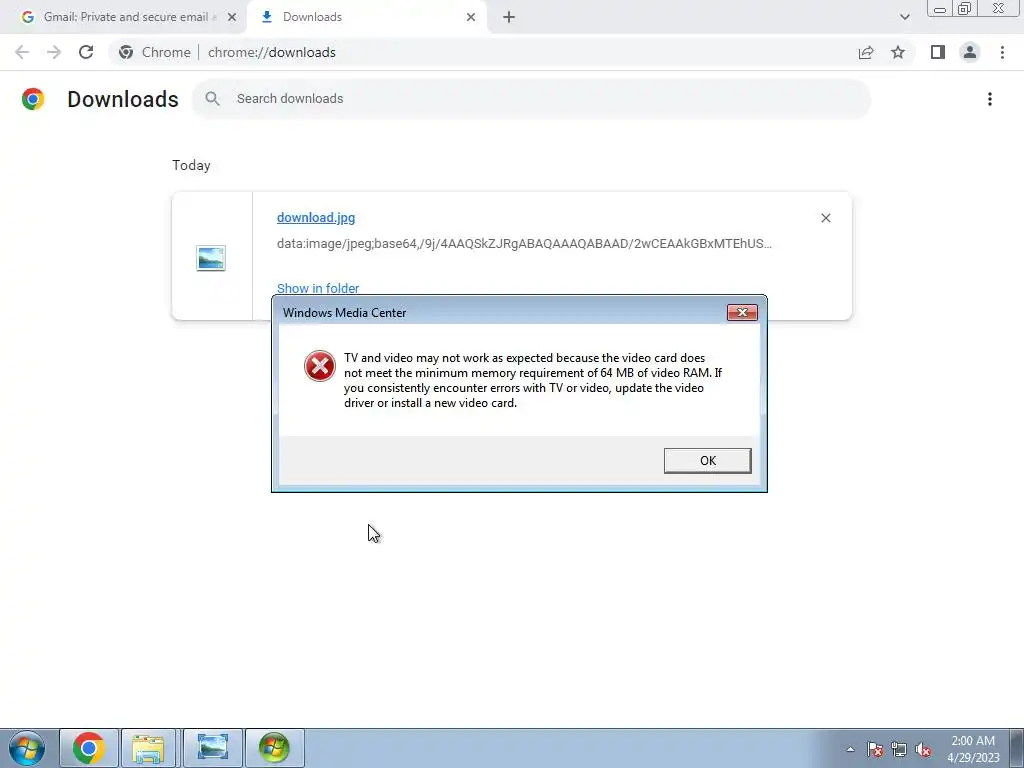The height and width of the screenshot is (768, 1024).
Task: Open a new tab with plus button
Action: [x=509, y=17]
